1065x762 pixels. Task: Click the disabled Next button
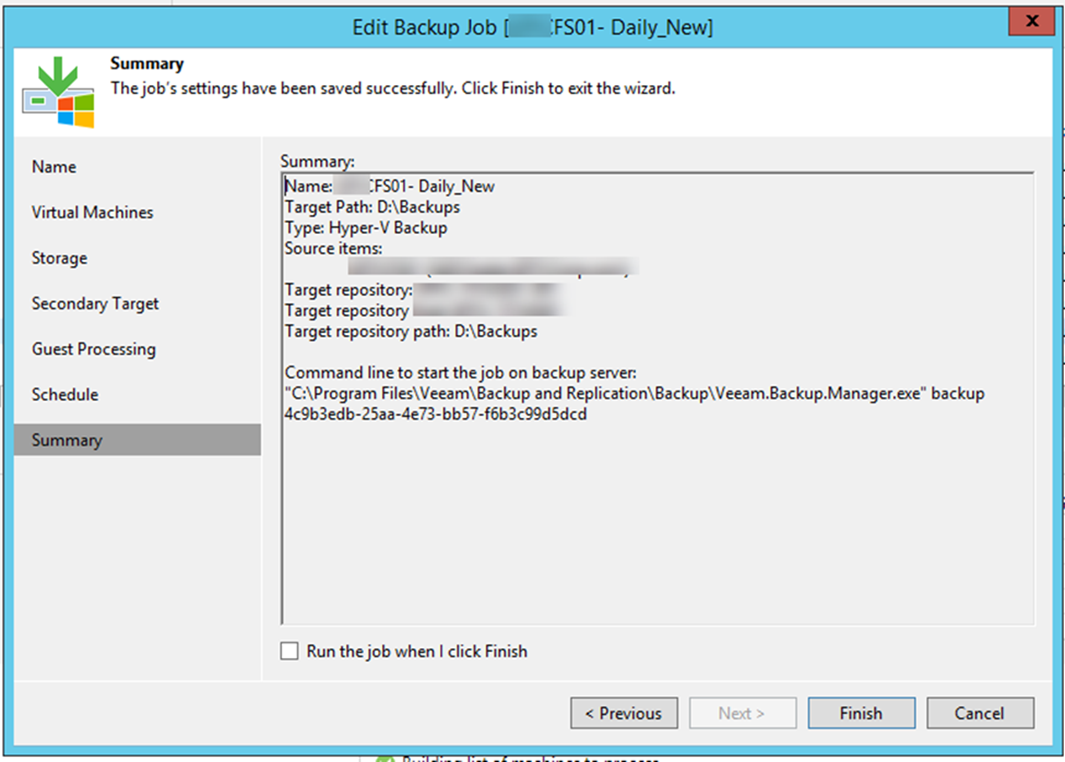click(x=742, y=713)
